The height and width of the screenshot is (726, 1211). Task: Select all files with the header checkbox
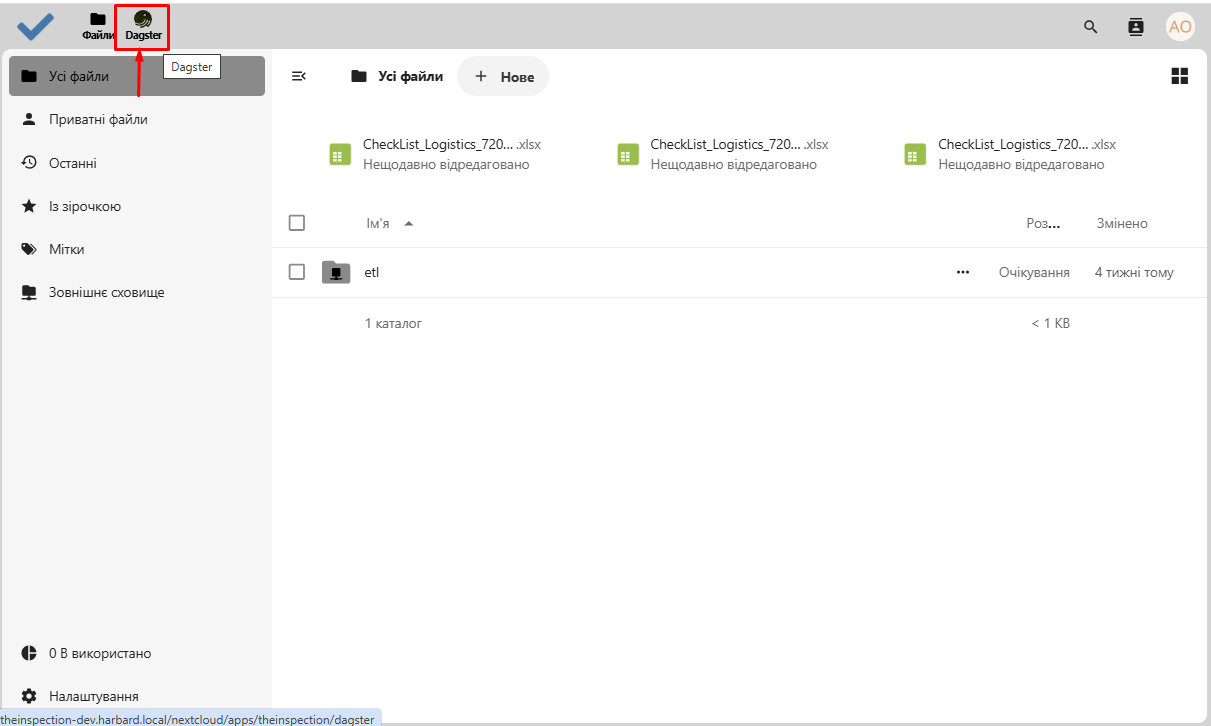pyautogui.click(x=296, y=222)
